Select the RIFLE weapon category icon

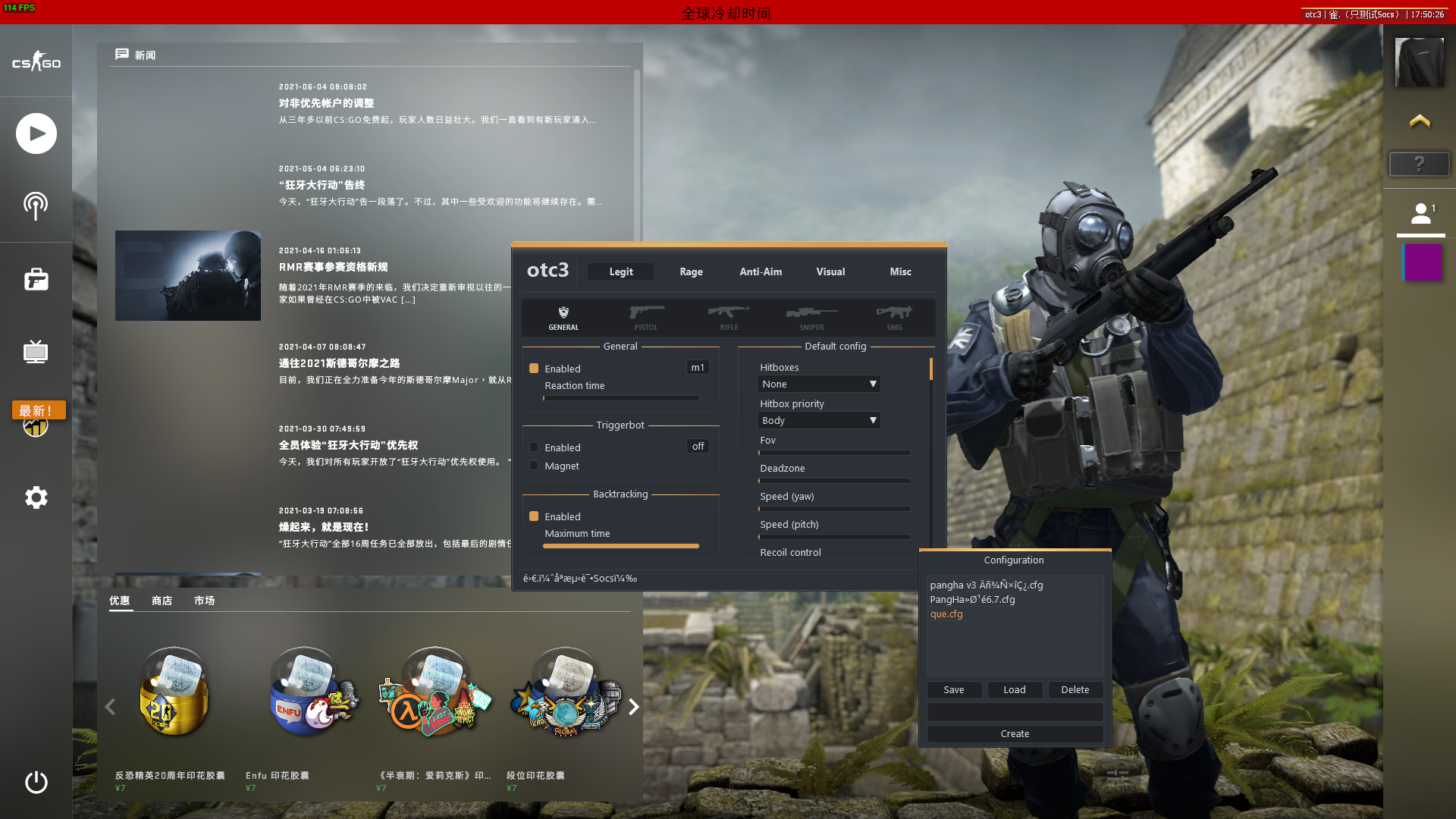pos(728,315)
